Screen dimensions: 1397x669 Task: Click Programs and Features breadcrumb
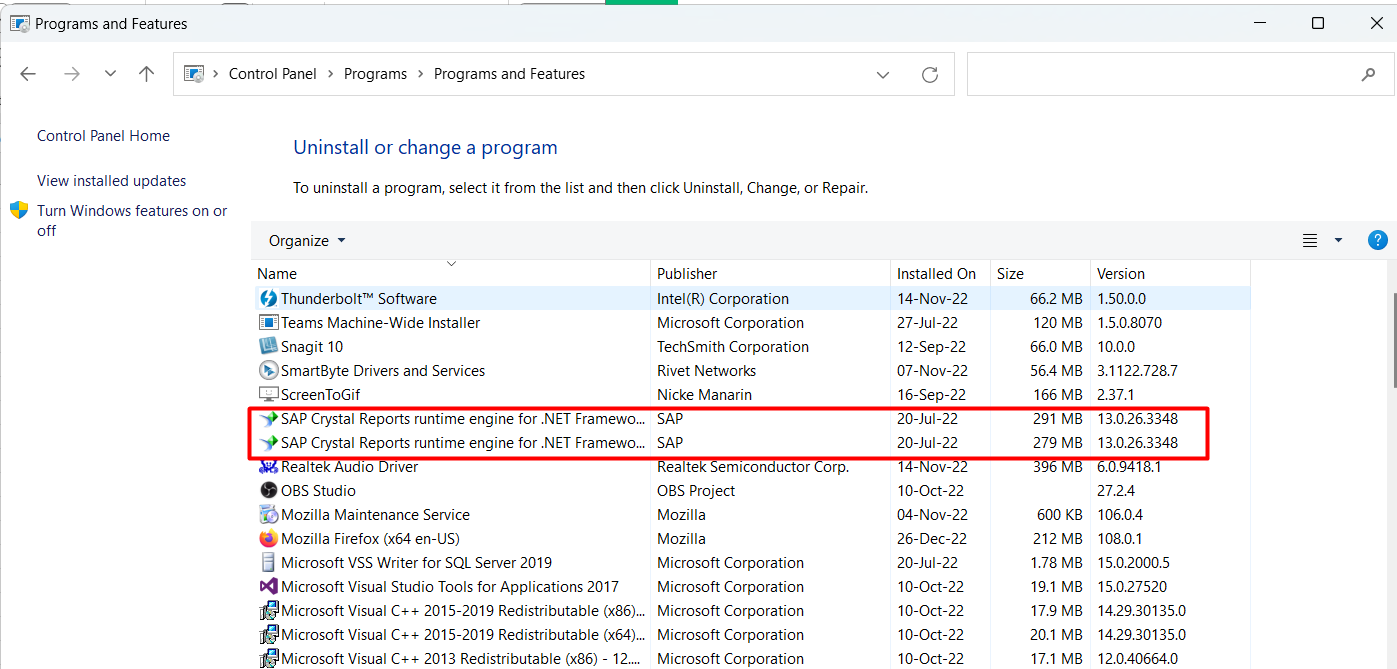point(509,74)
